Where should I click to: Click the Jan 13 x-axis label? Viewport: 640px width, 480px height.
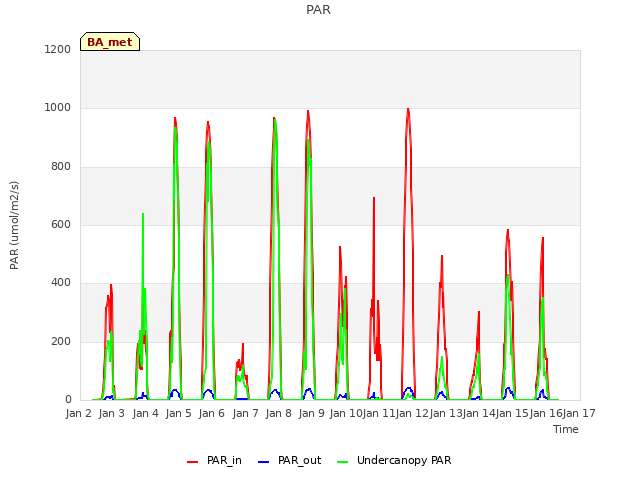446,413
